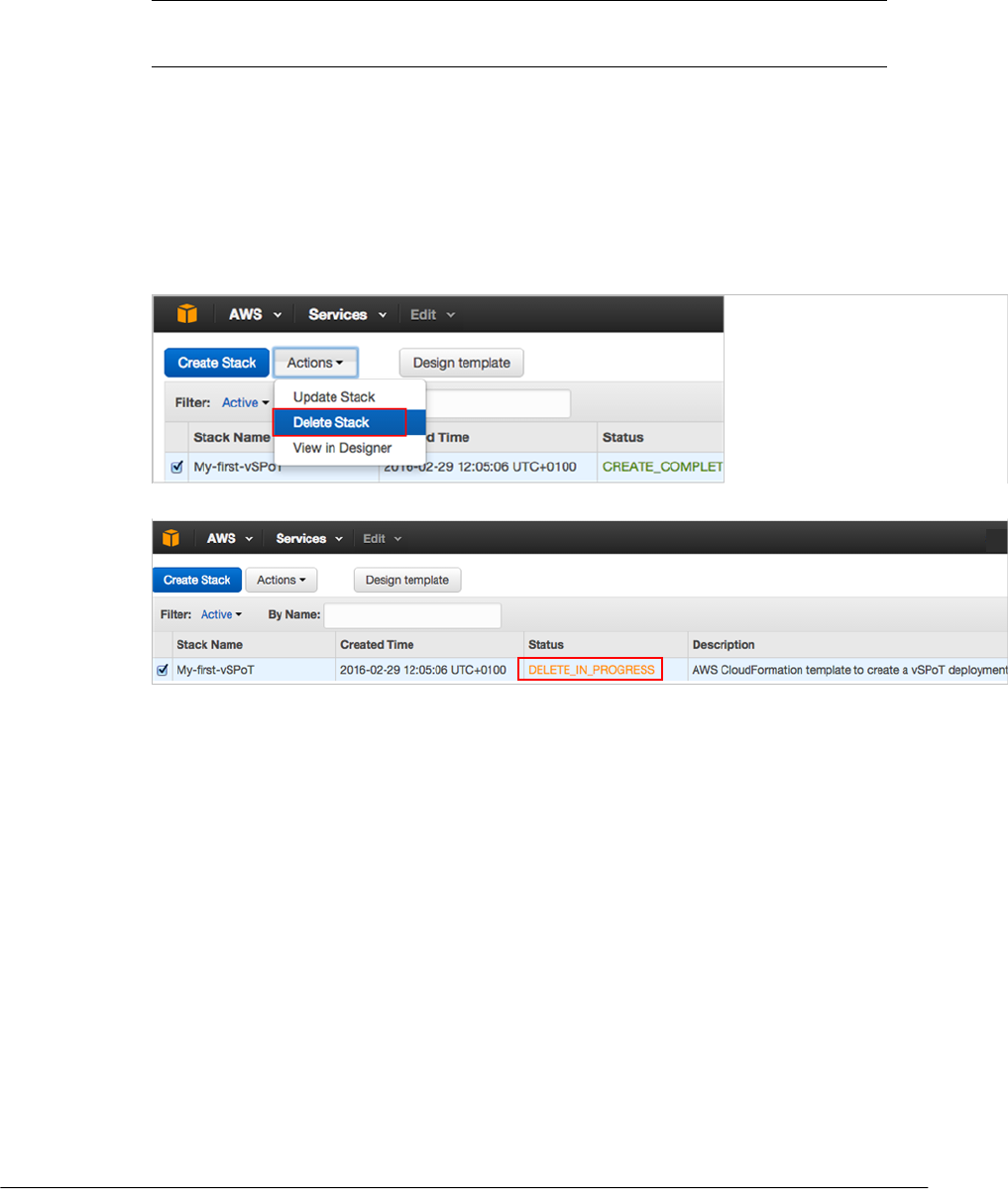The width and height of the screenshot is (1008, 1189).
Task: Expand AWS menu in the DELETE_IN_PROGRESS screenshot
Action: pos(228,538)
